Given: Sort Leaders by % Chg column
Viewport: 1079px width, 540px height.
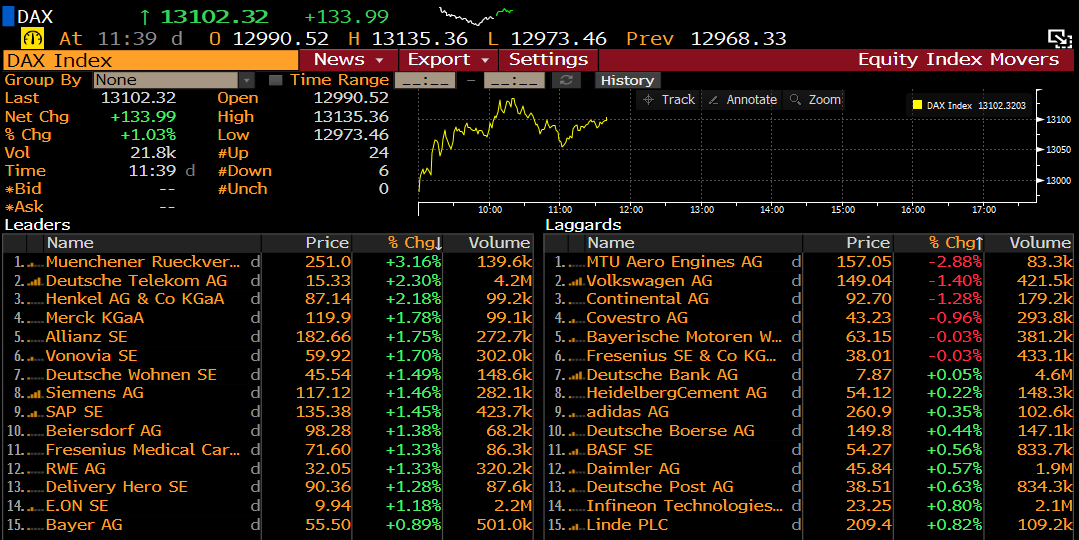Looking at the screenshot, I should point(396,243).
